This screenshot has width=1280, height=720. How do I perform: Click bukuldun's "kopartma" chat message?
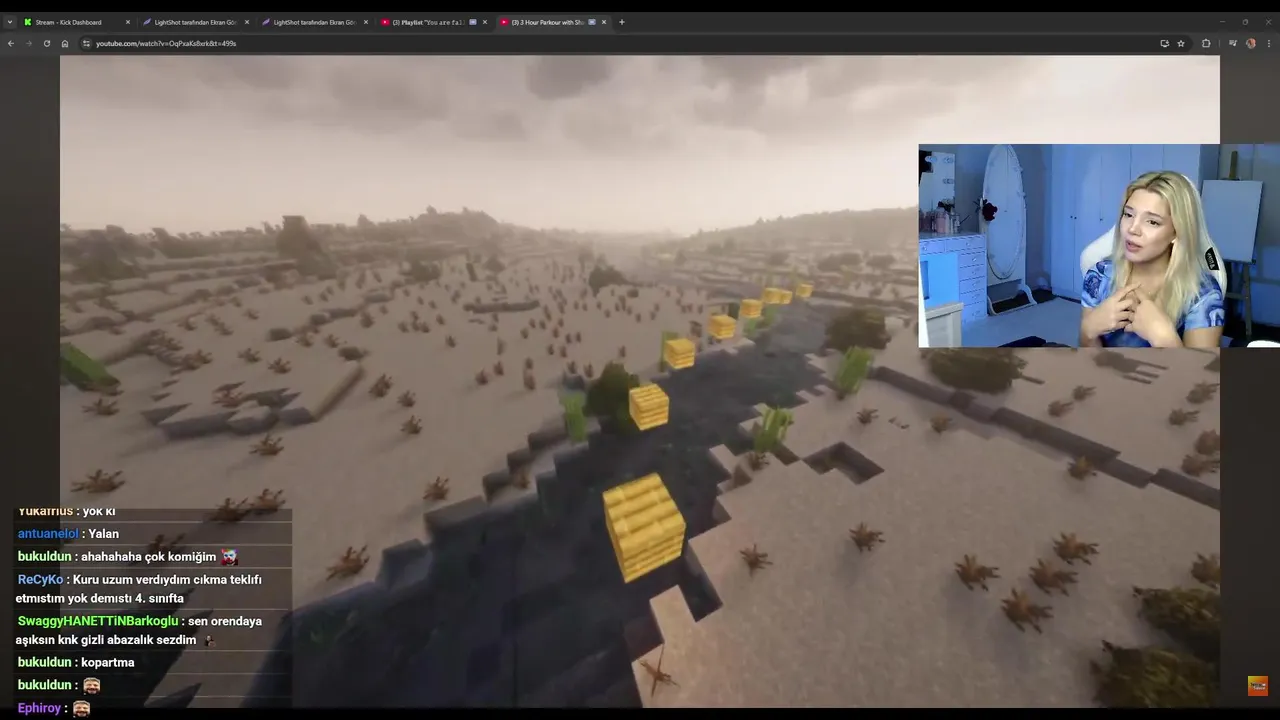pyautogui.click(x=108, y=662)
